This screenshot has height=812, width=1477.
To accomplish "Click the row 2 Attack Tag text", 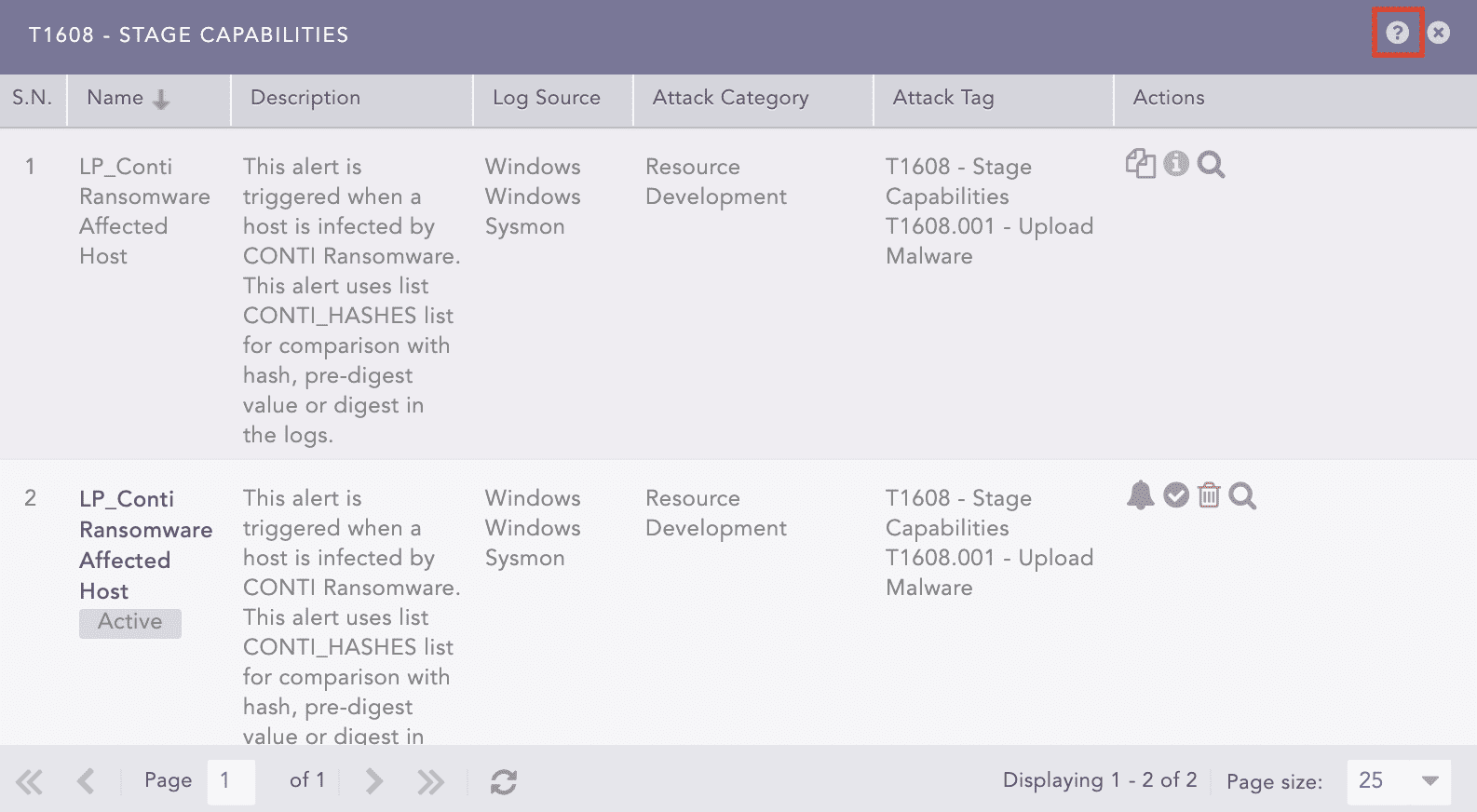I will coord(989,543).
